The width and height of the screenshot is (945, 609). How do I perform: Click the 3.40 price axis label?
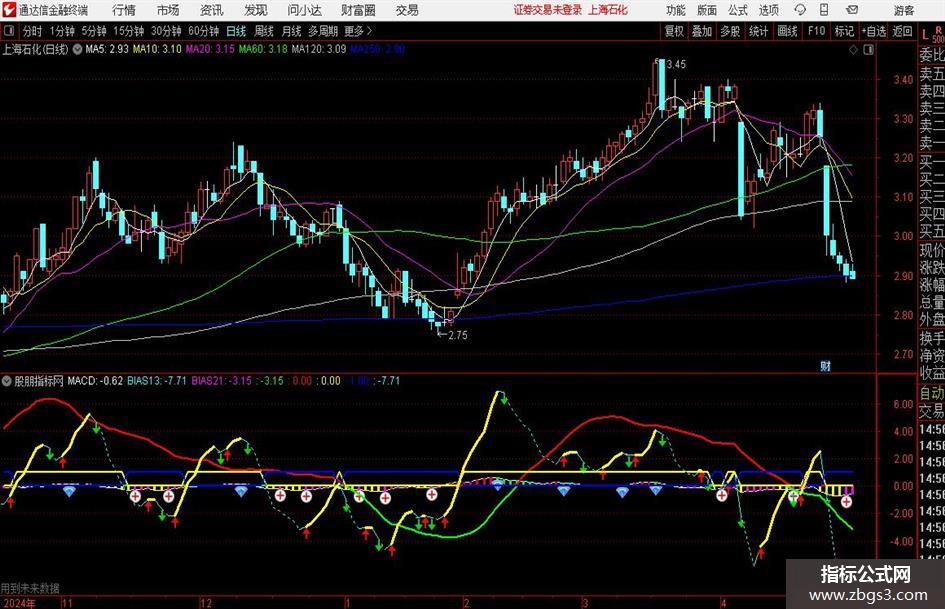point(903,79)
